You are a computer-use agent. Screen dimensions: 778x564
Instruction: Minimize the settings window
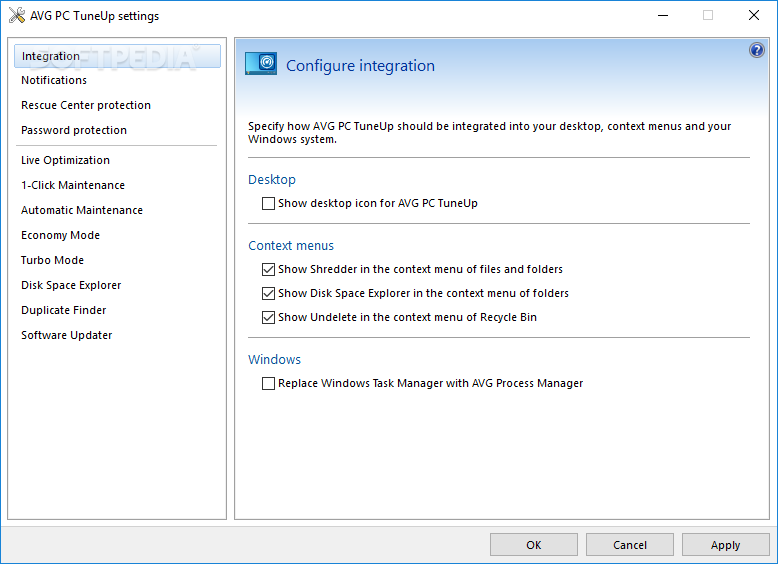[x=662, y=15]
